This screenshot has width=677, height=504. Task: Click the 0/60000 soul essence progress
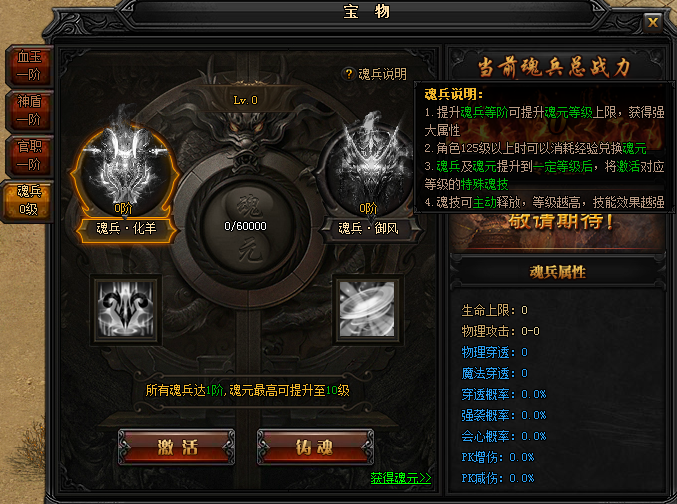pyautogui.click(x=245, y=226)
